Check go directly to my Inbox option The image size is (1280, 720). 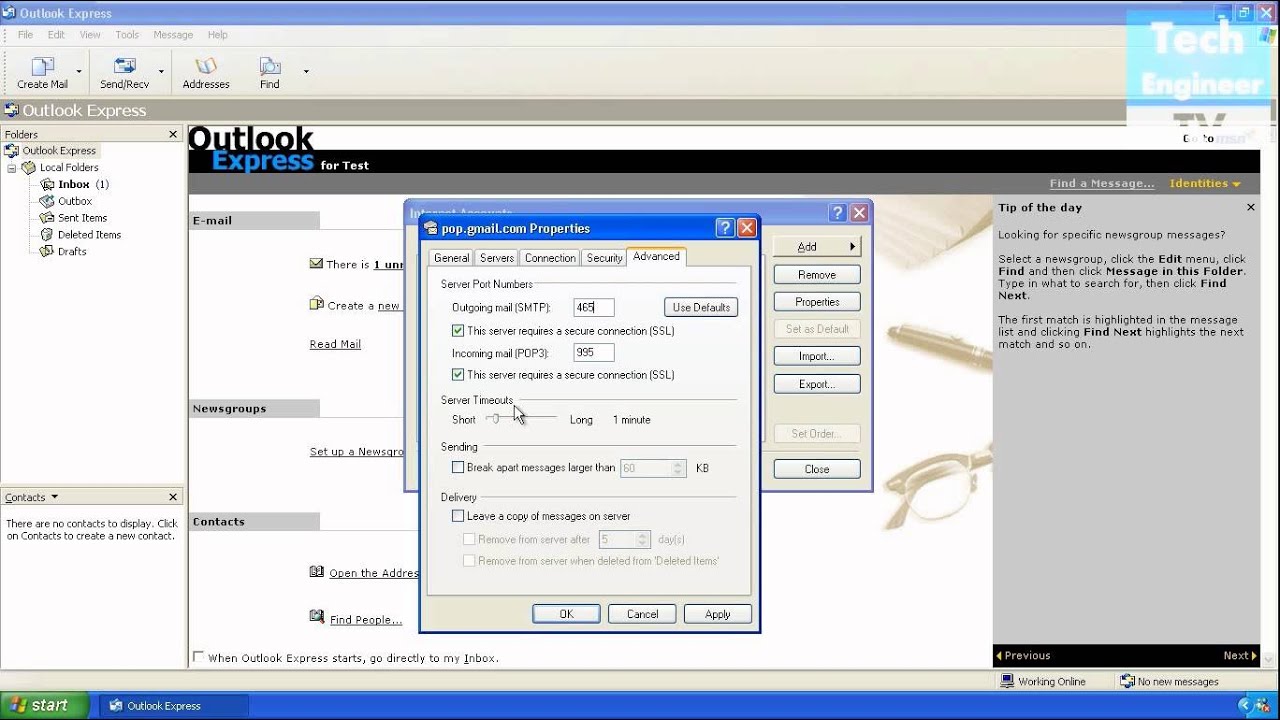[198, 657]
